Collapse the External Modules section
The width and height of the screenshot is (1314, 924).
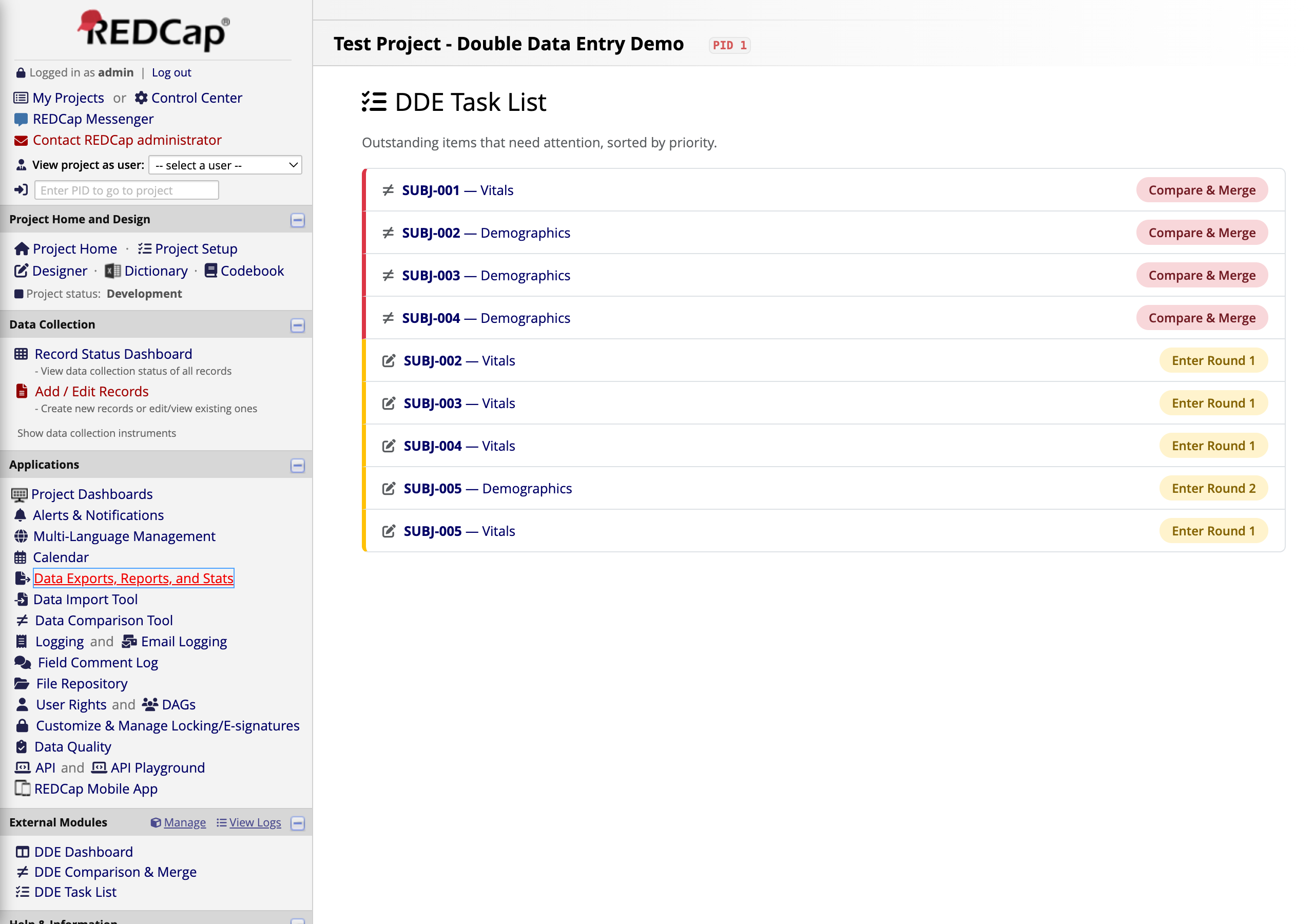(x=298, y=823)
